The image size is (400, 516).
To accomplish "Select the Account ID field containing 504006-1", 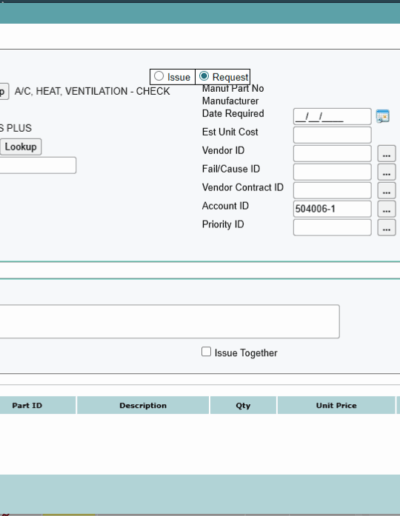I will 332,209.
